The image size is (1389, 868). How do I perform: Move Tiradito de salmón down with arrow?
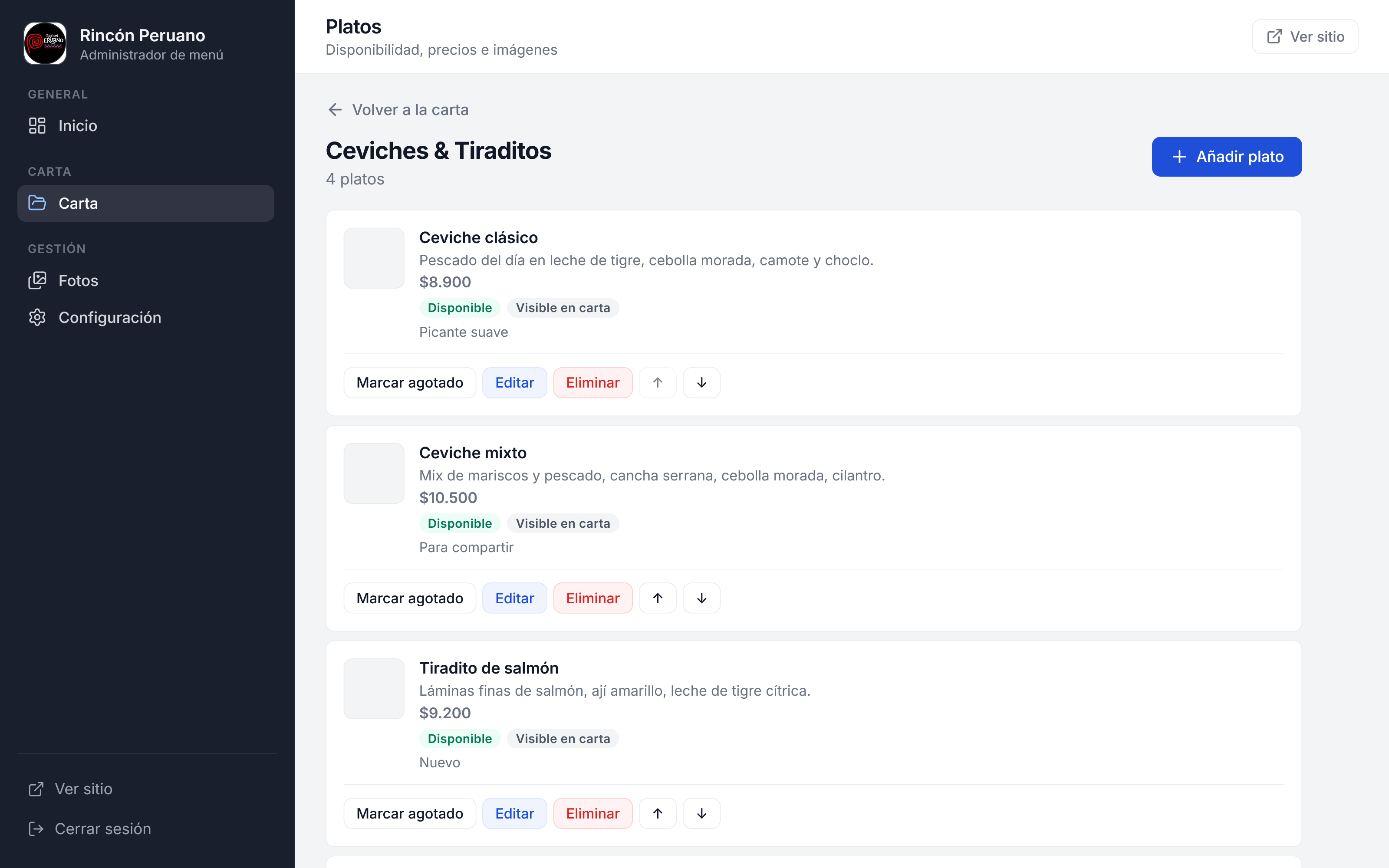pos(701,813)
